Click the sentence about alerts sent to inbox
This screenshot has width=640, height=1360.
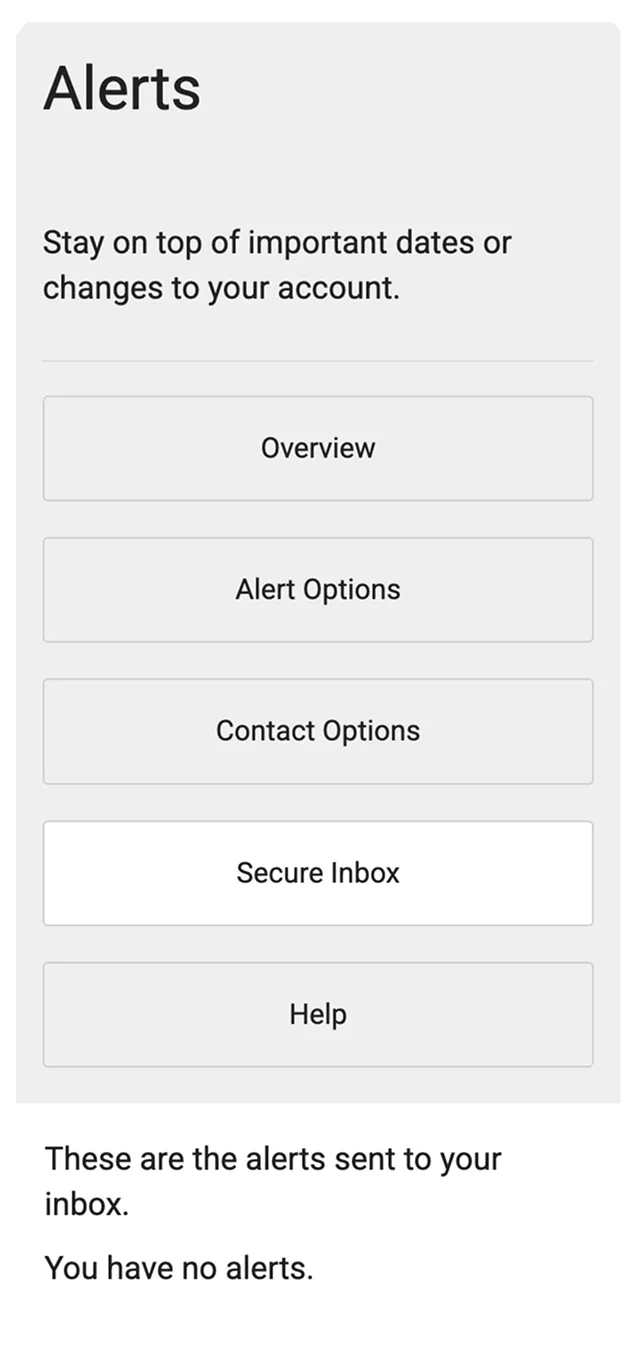[272, 1178]
